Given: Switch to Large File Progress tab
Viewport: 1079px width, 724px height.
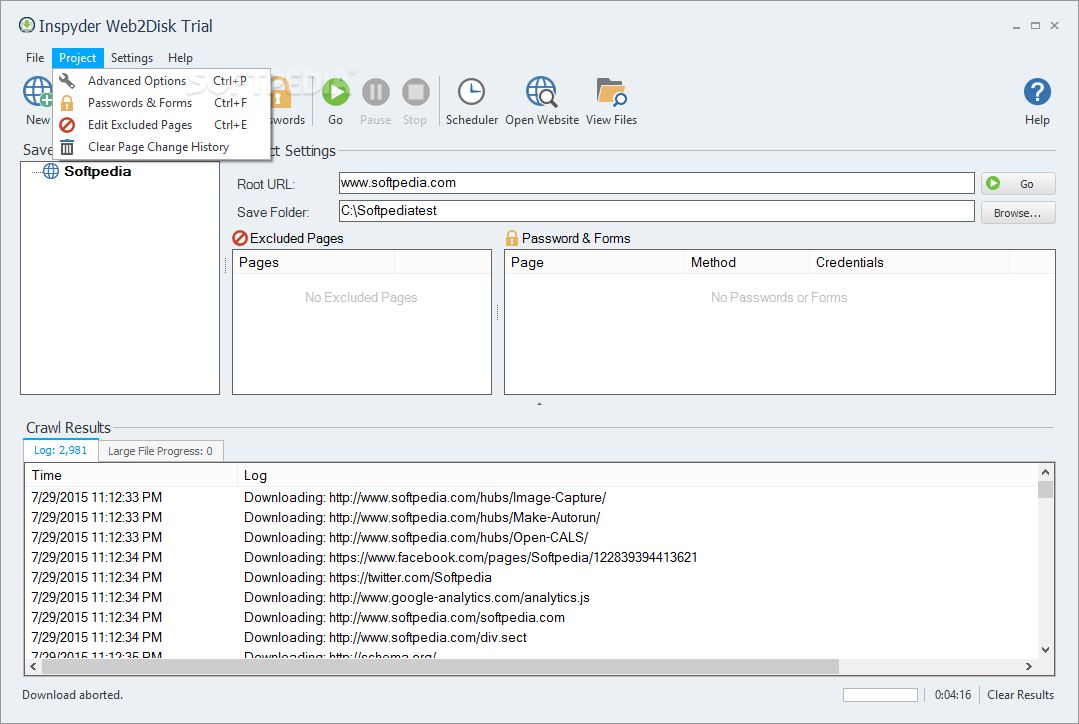Looking at the screenshot, I should coord(160,451).
